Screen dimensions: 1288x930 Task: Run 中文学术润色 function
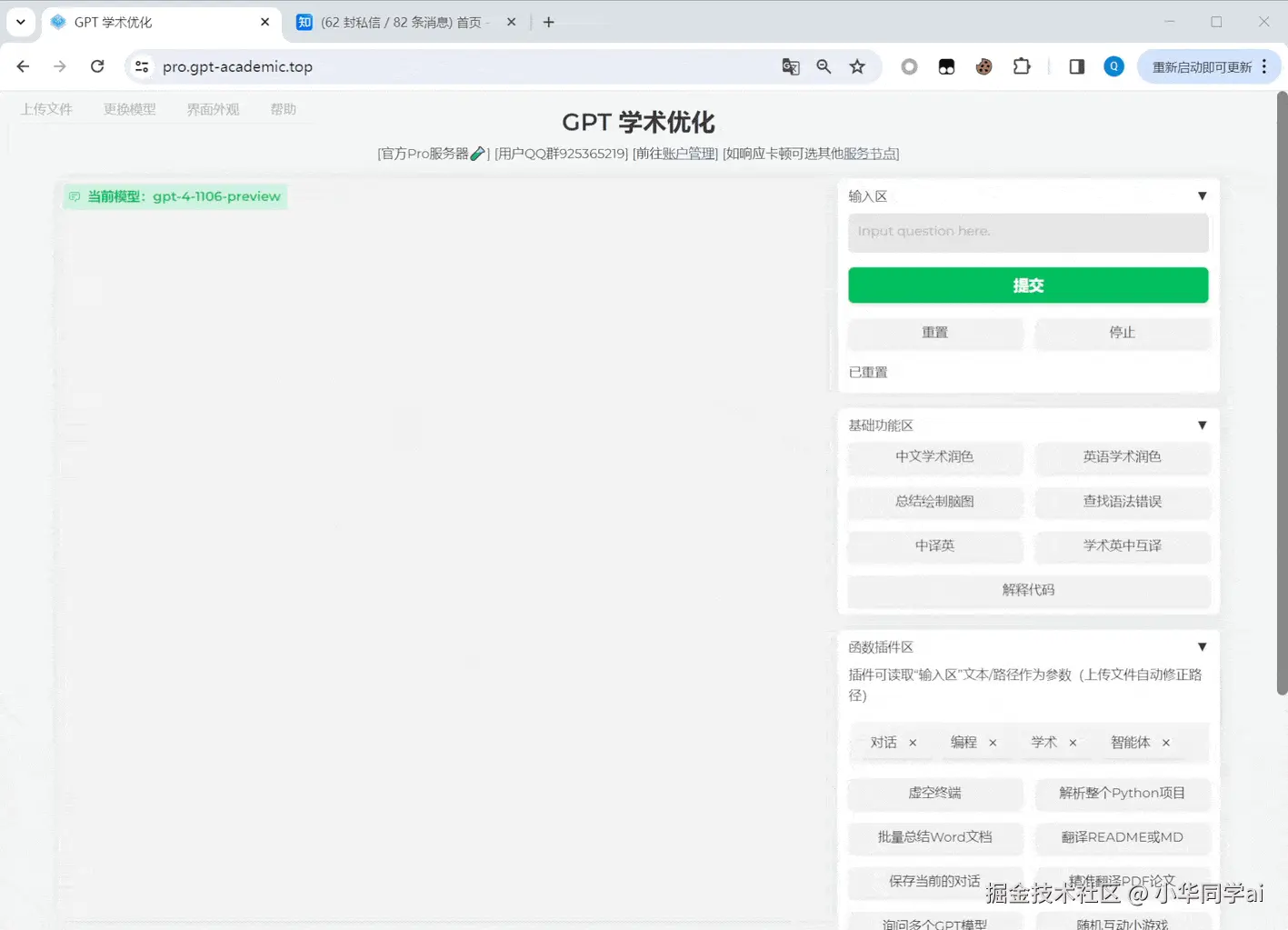[934, 456]
